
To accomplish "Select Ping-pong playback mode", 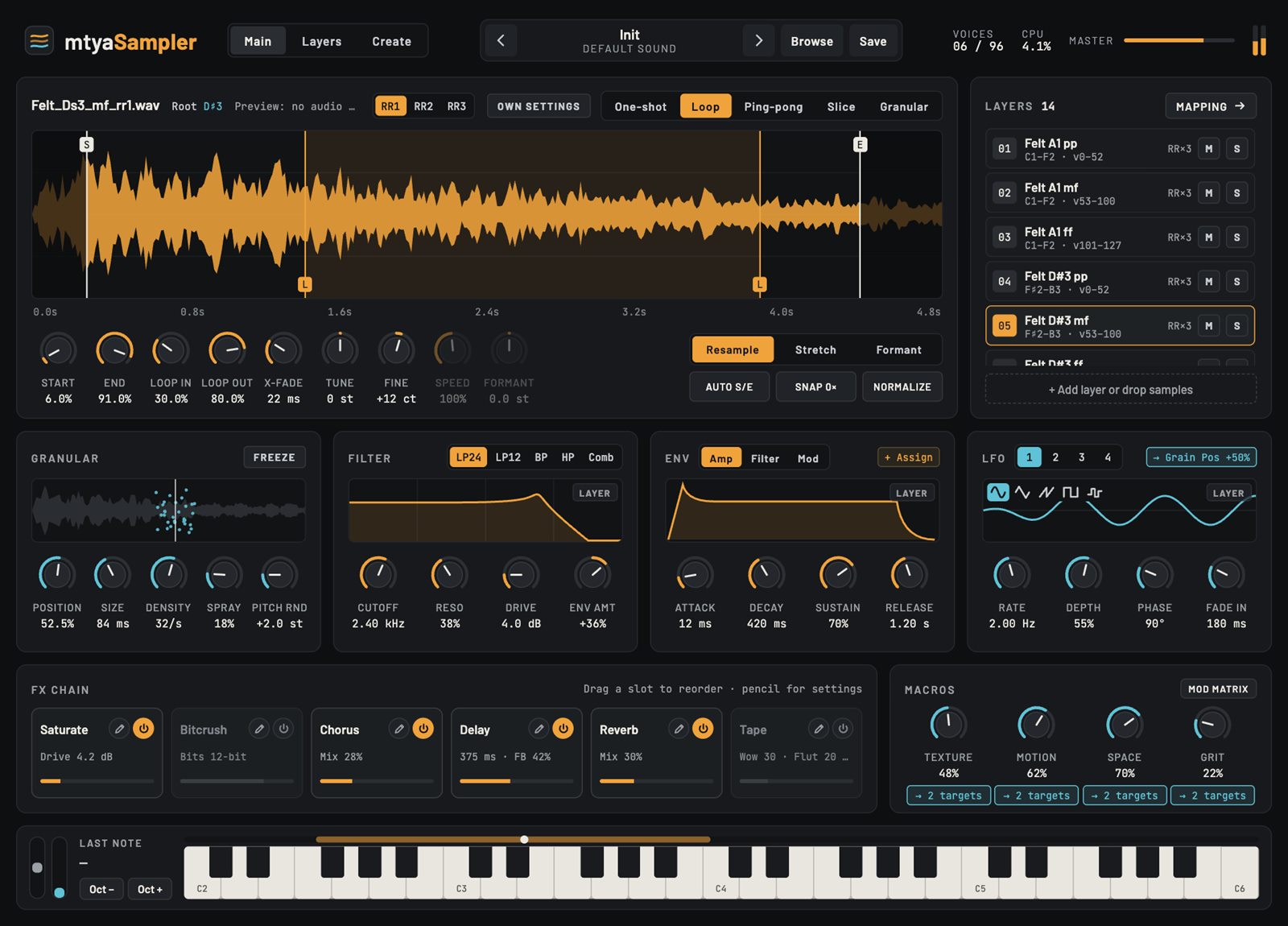I will (x=774, y=106).
